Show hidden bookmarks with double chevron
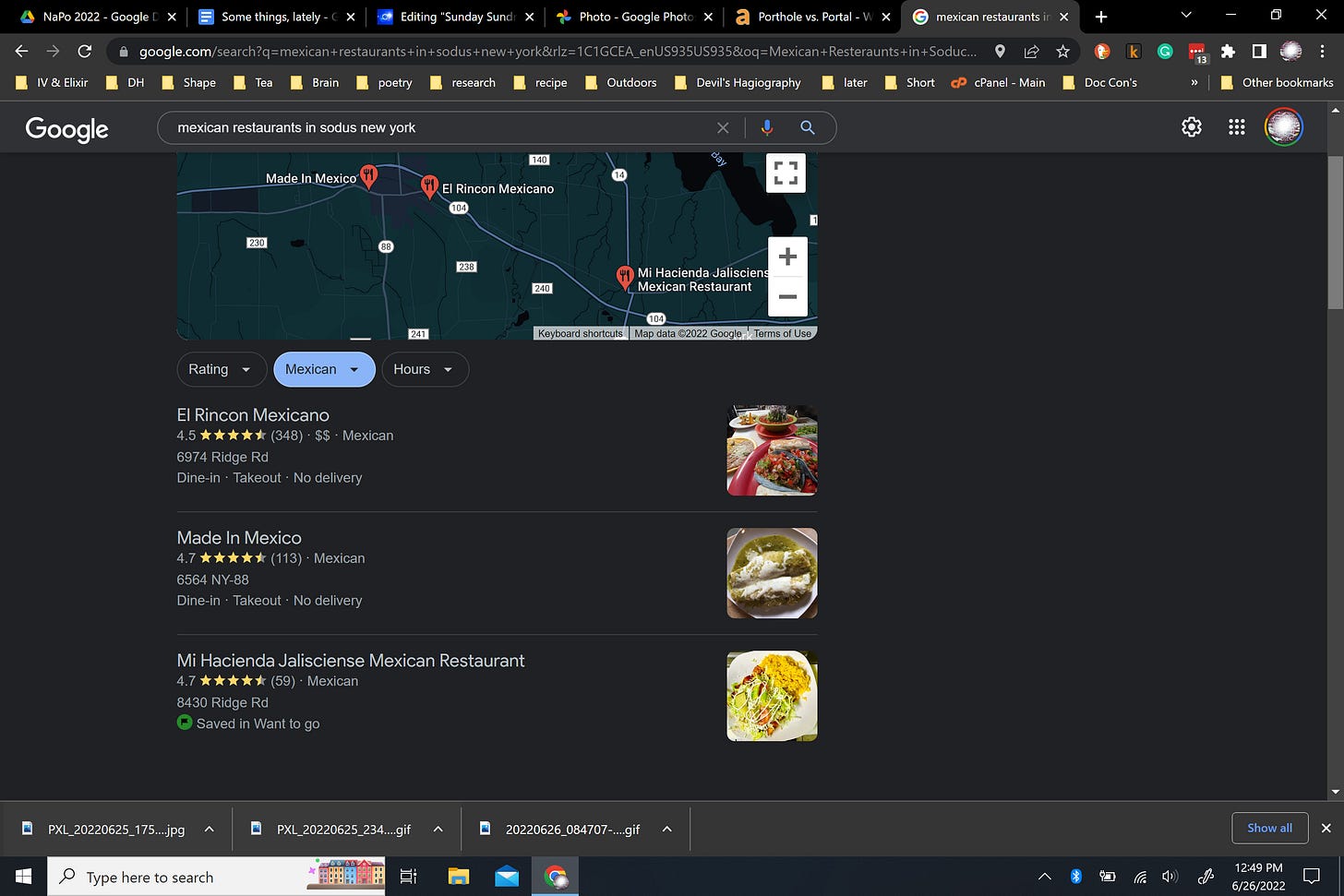This screenshot has height=896, width=1344. pos(1194,82)
